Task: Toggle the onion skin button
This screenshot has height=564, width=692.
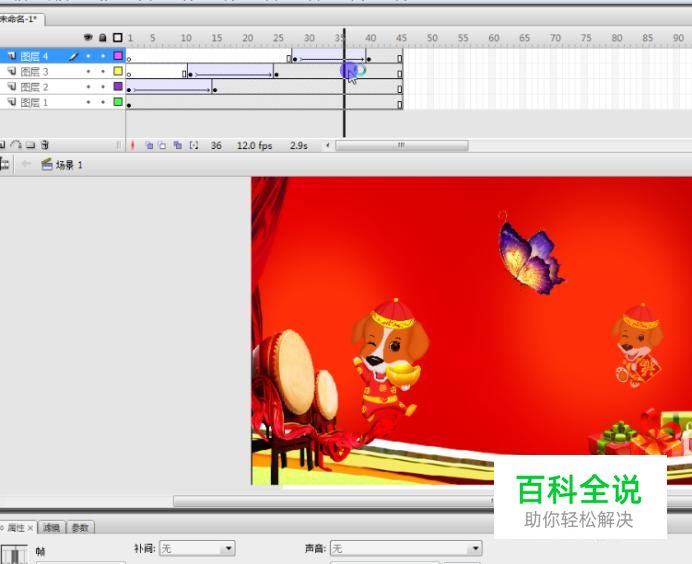Action: coord(149,145)
